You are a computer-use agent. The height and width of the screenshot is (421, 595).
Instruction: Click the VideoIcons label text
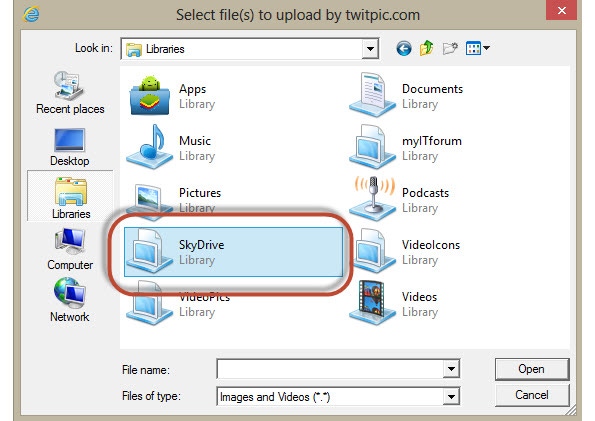431,245
